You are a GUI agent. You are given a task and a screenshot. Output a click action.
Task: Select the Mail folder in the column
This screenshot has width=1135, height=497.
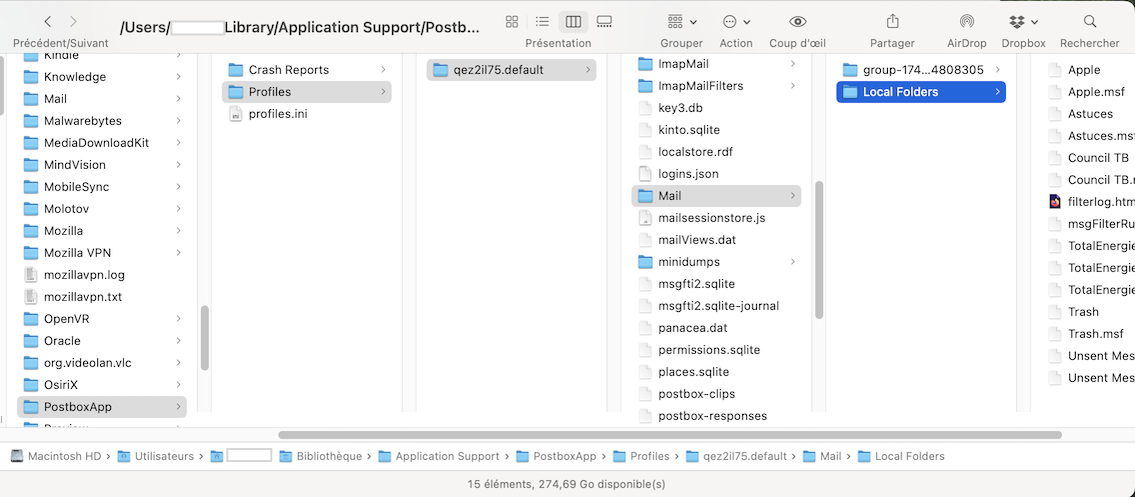[x=716, y=196]
